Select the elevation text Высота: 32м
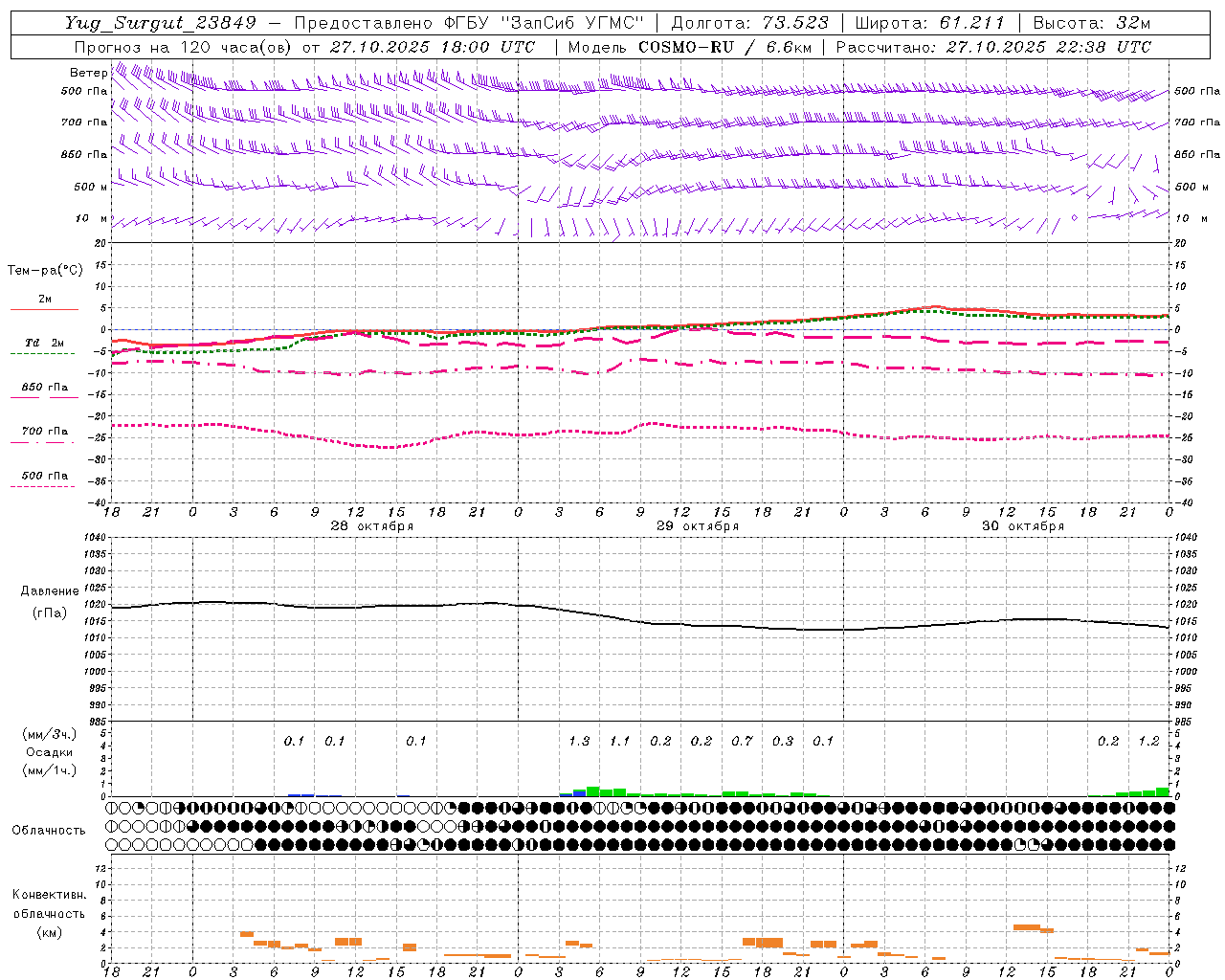 [x=1092, y=23]
